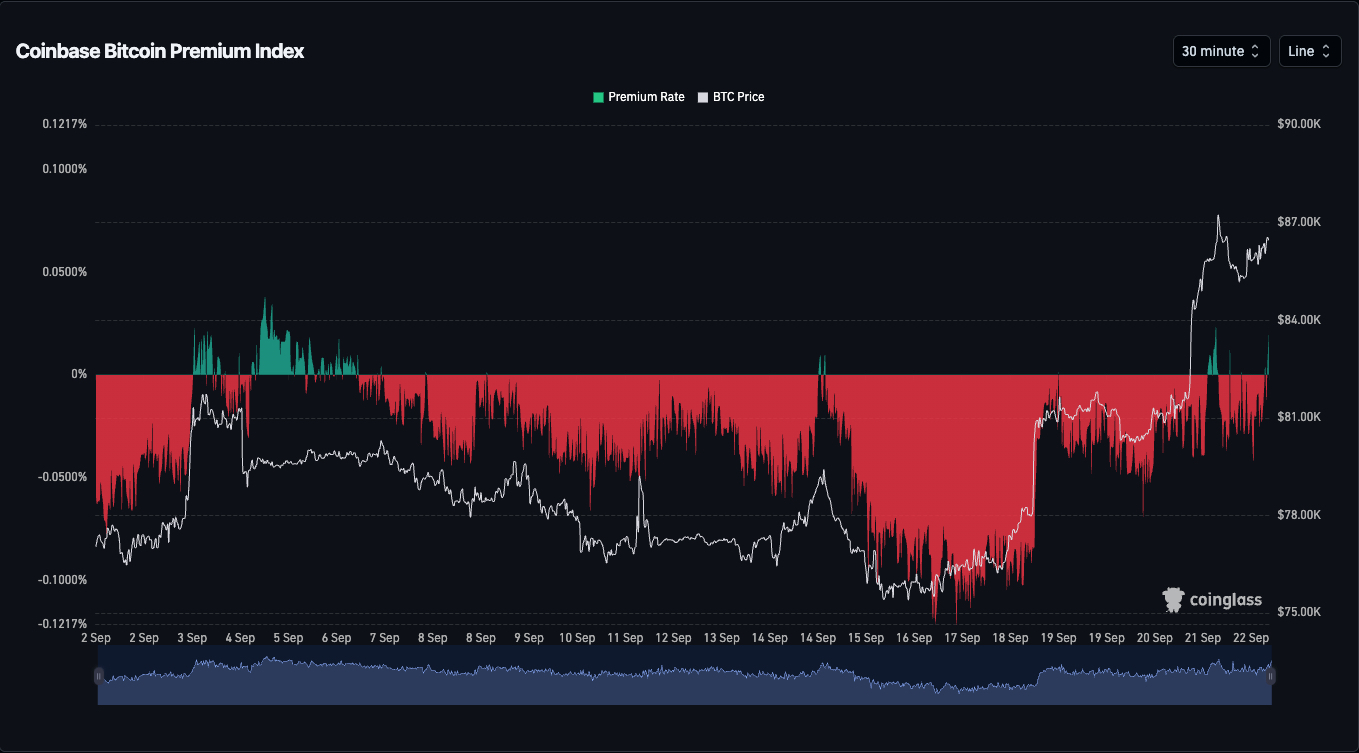Click the coinglass logo icon

[x=1173, y=600]
